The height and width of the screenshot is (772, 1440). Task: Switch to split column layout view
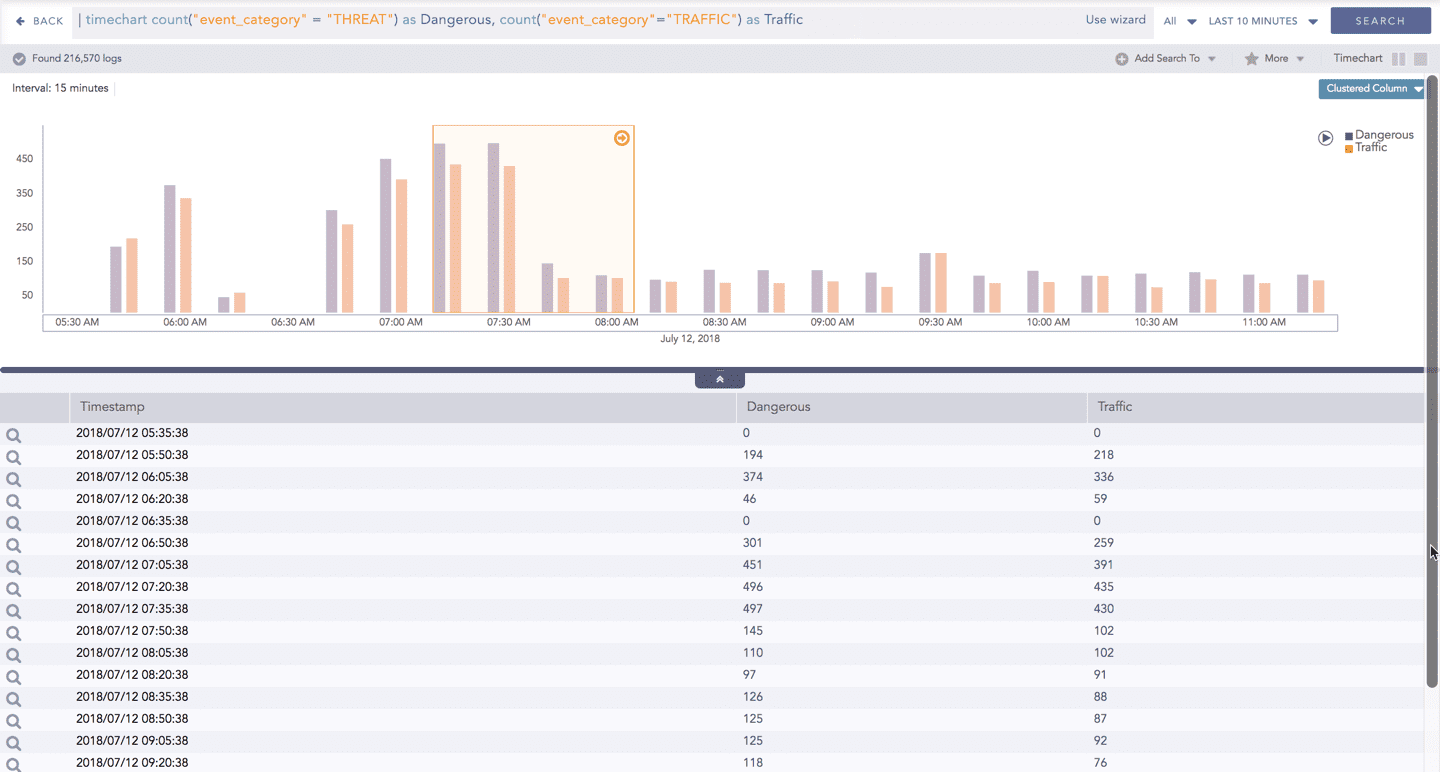point(1398,59)
